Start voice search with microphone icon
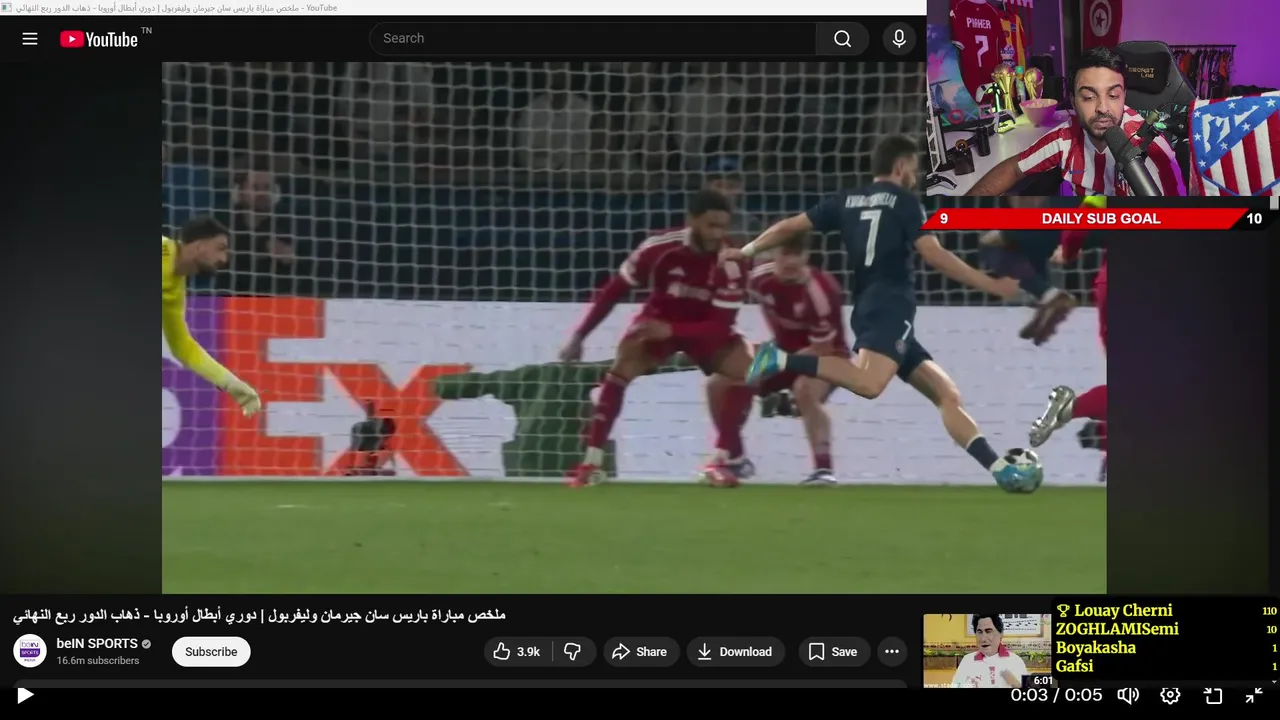 [x=899, y=38]
